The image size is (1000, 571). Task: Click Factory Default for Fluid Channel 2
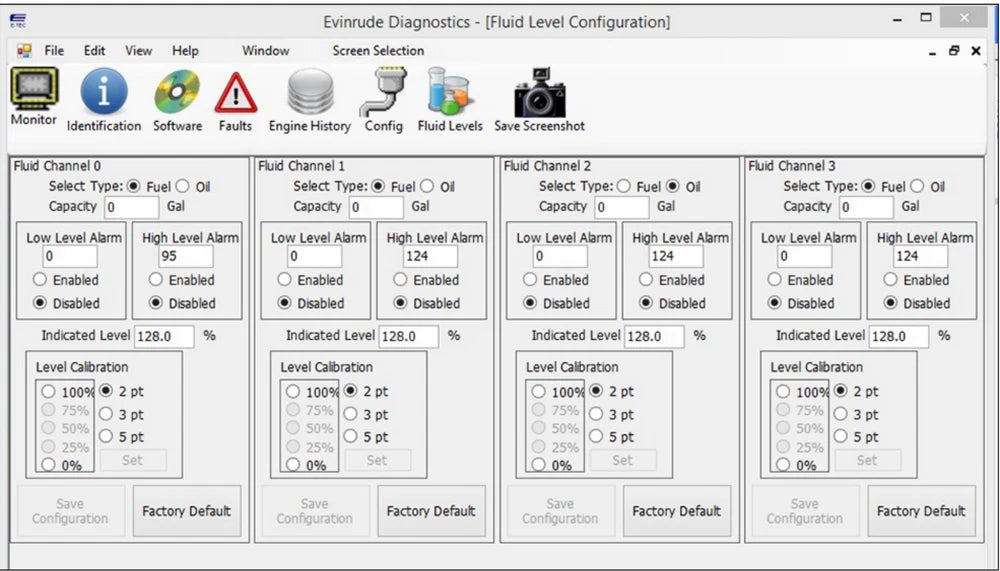tap(677, 511)
